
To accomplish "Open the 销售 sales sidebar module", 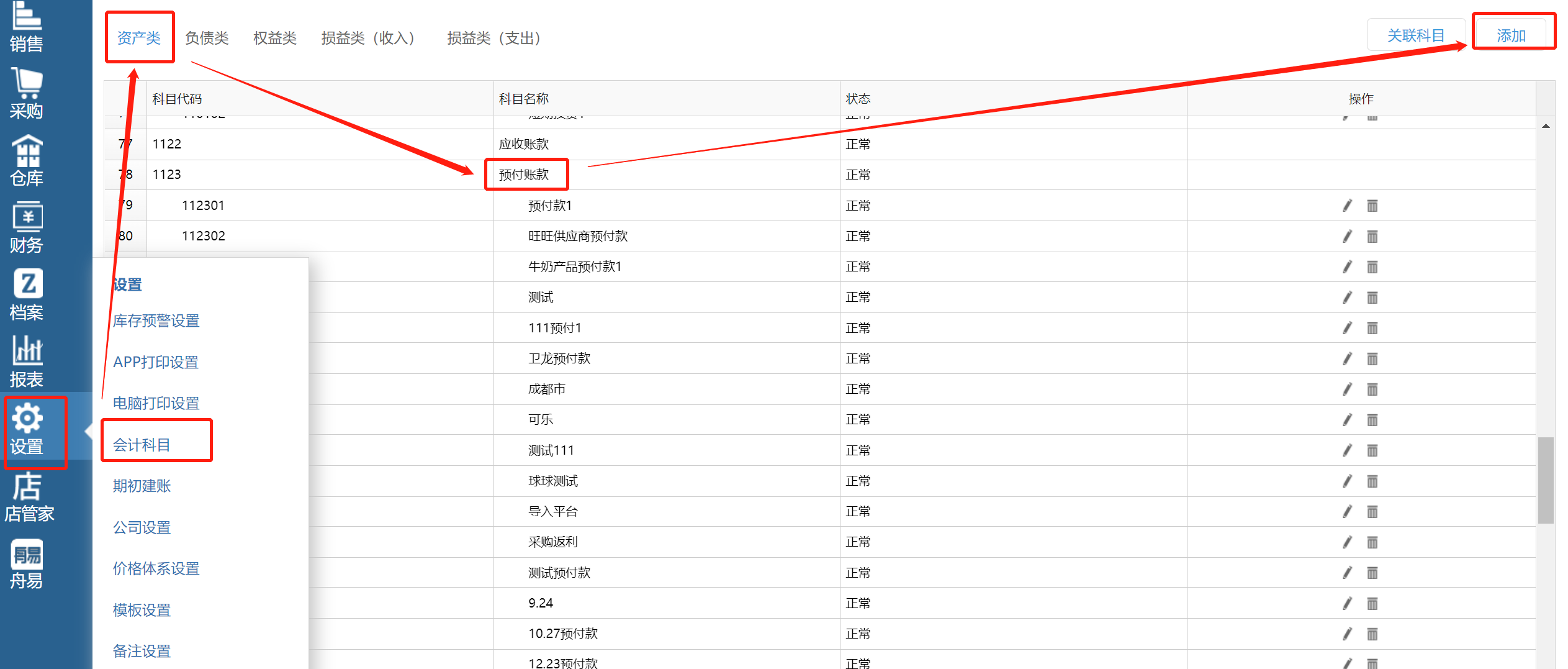I will (27, 26).
